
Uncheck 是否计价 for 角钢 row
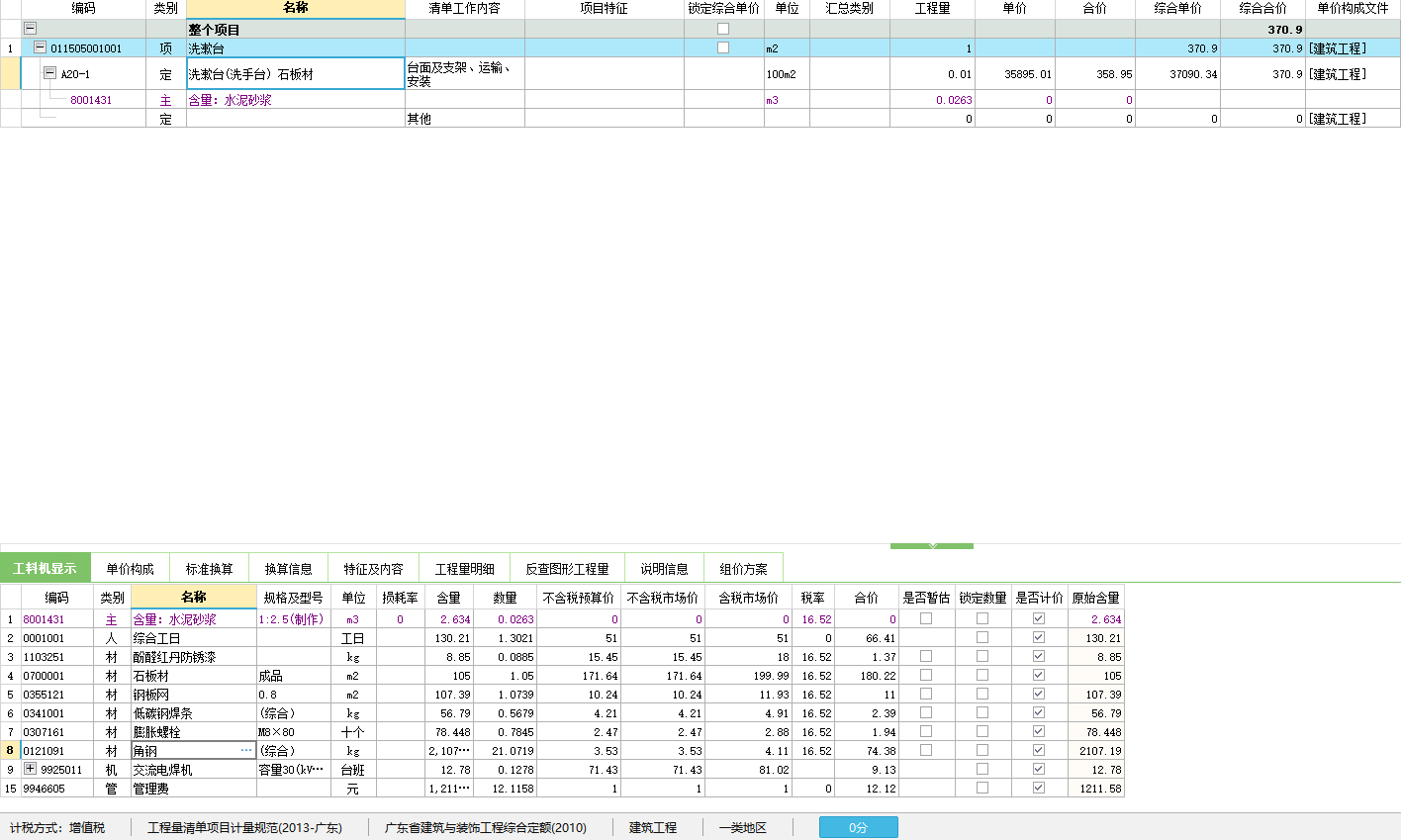pyautogui.click(x=1039, y=750)
